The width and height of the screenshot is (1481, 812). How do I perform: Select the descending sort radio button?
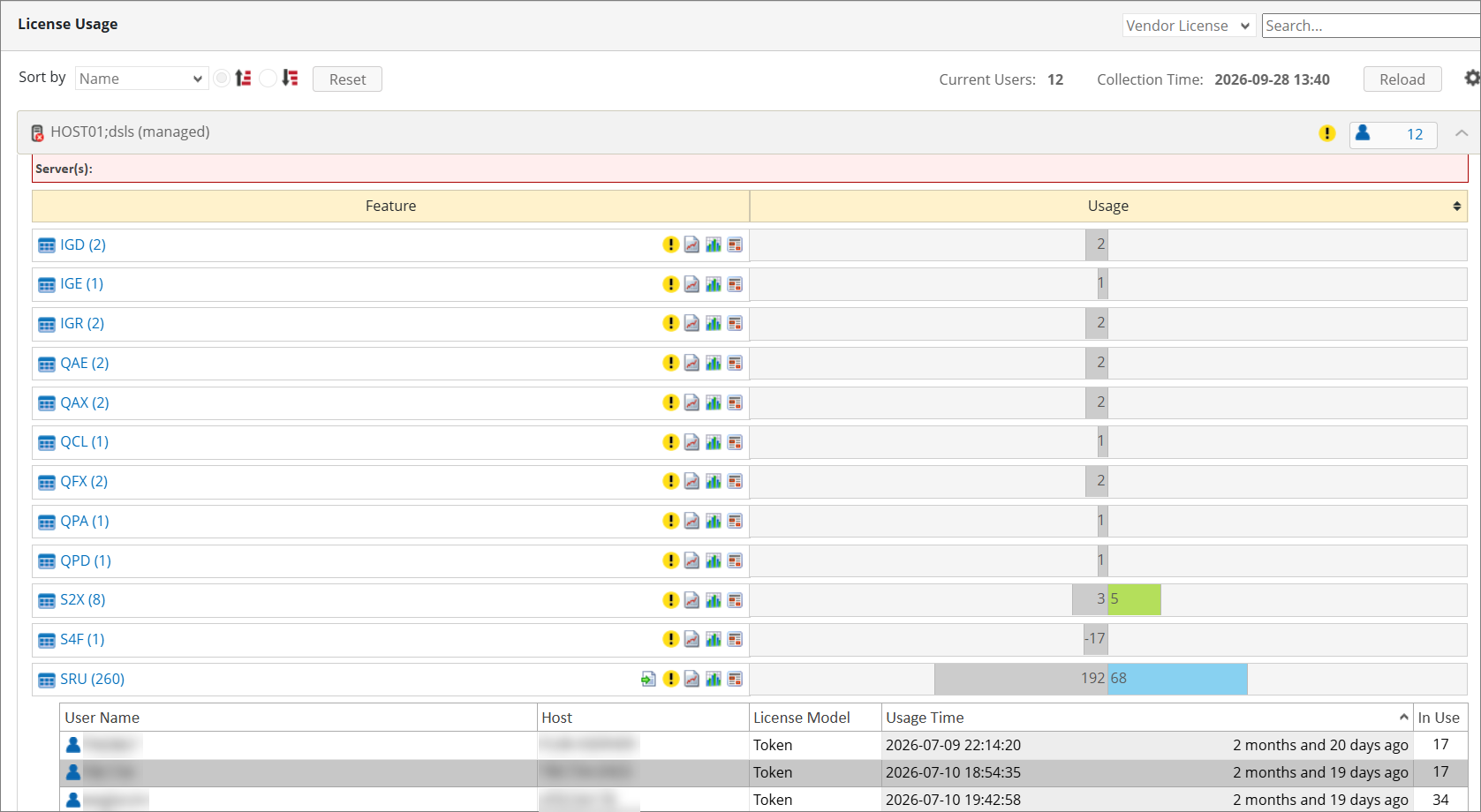268,79
